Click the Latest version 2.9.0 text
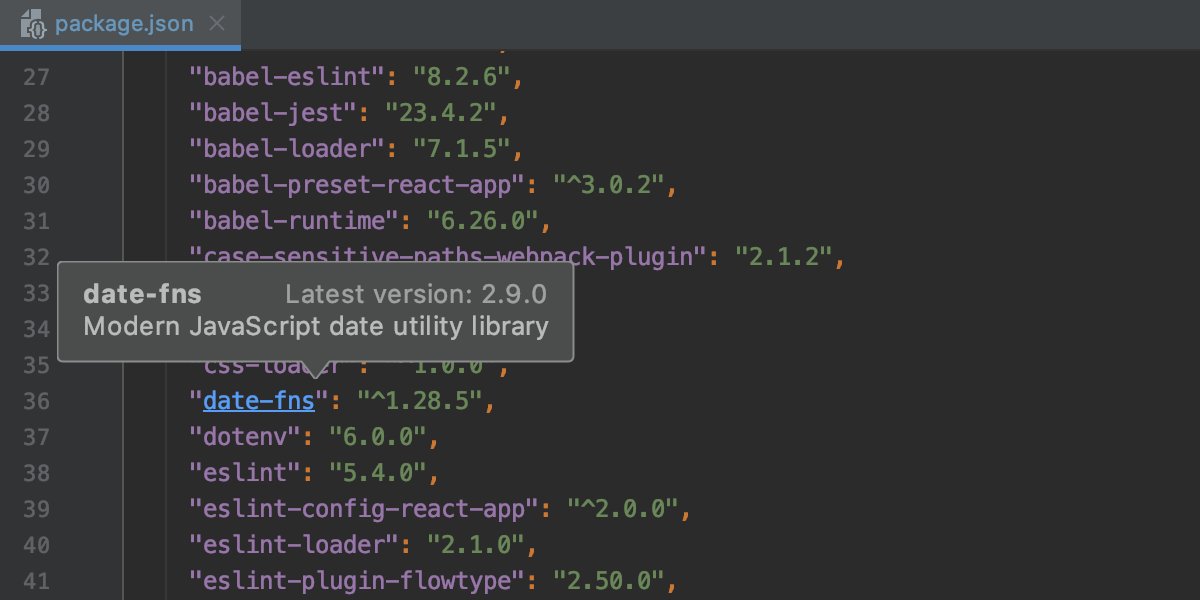 (x=415, y=293)
